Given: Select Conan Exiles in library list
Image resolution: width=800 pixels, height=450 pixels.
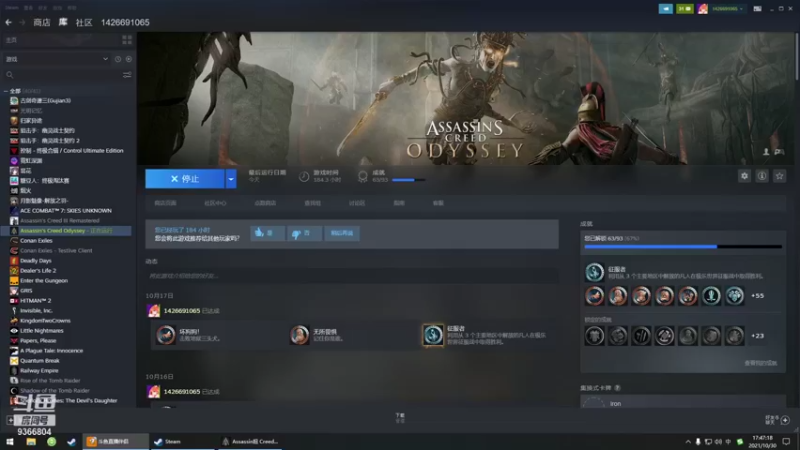Looking at the screenshot, I should (x=36, y=240).
